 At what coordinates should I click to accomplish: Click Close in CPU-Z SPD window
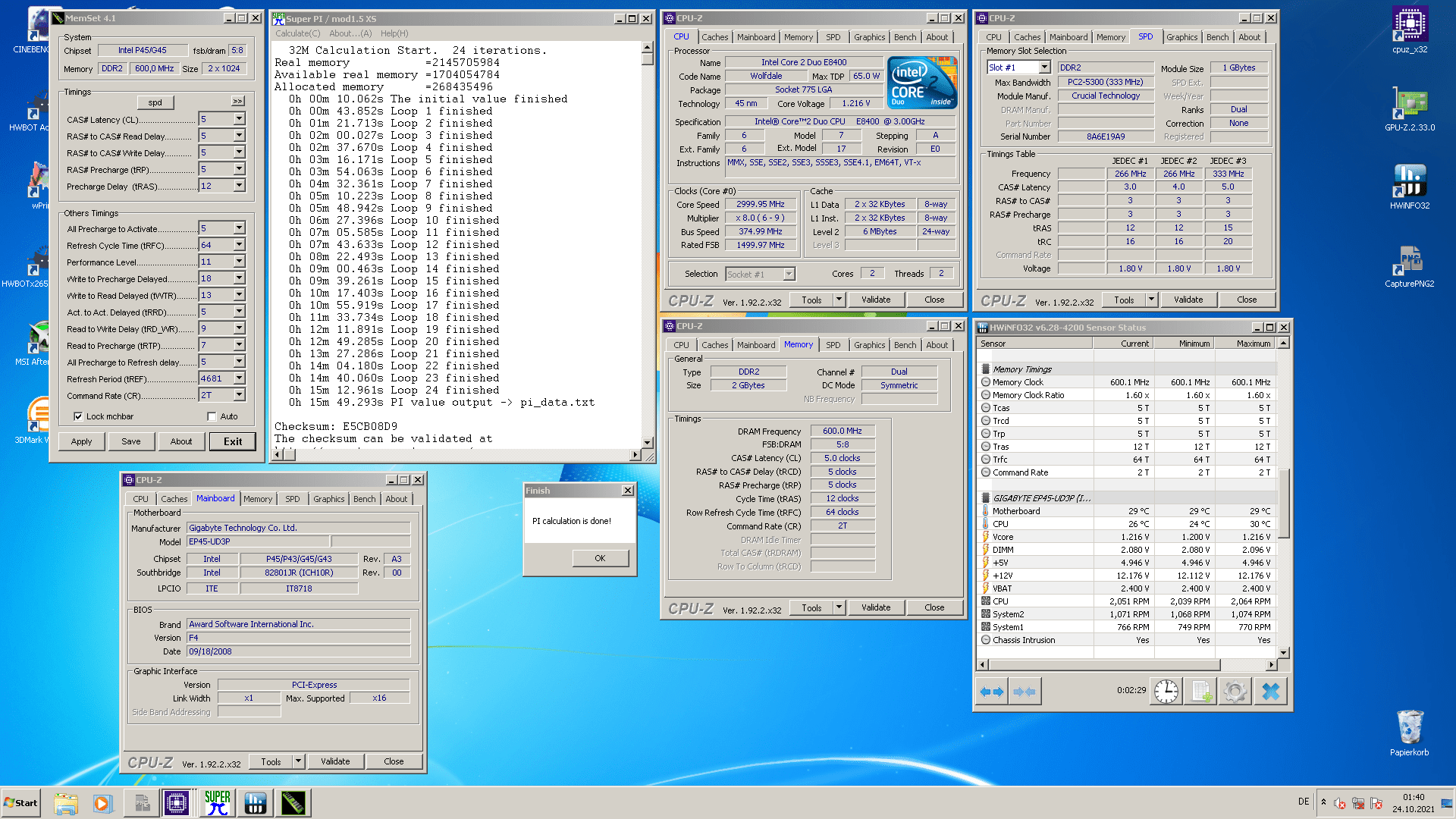click(1247, 300)
